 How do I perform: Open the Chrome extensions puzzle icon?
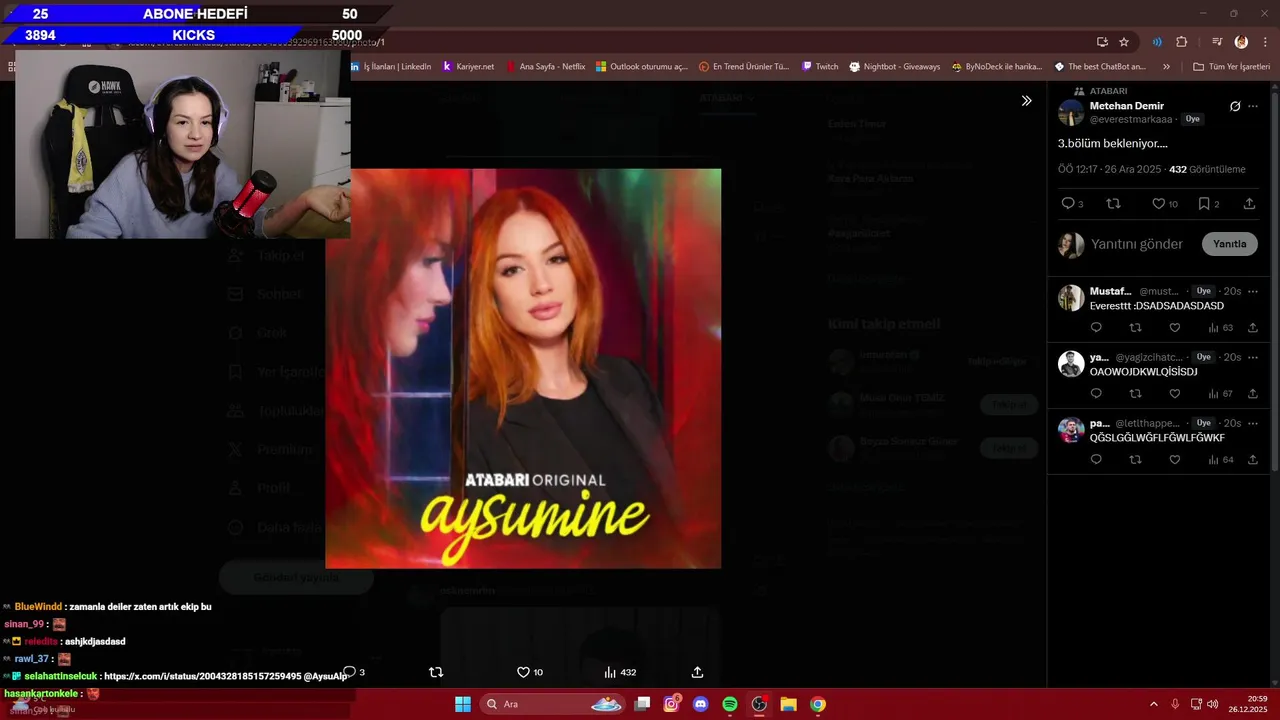coord(1182,42)
